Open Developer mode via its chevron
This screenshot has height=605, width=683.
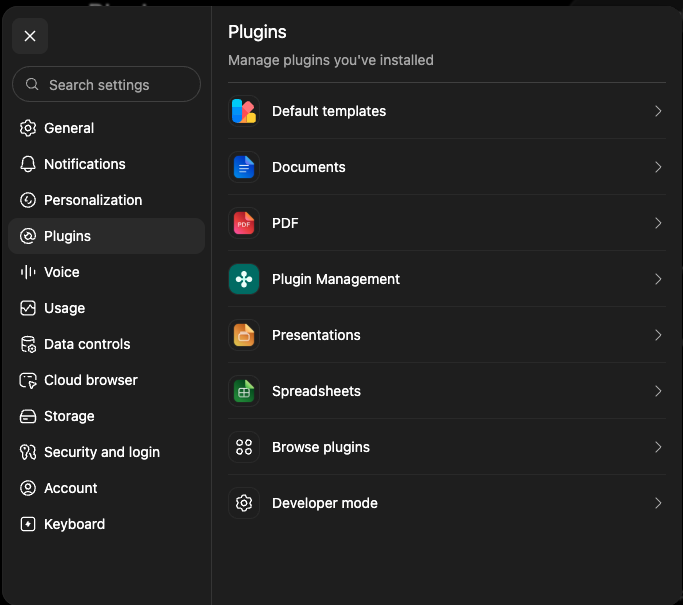658,503
